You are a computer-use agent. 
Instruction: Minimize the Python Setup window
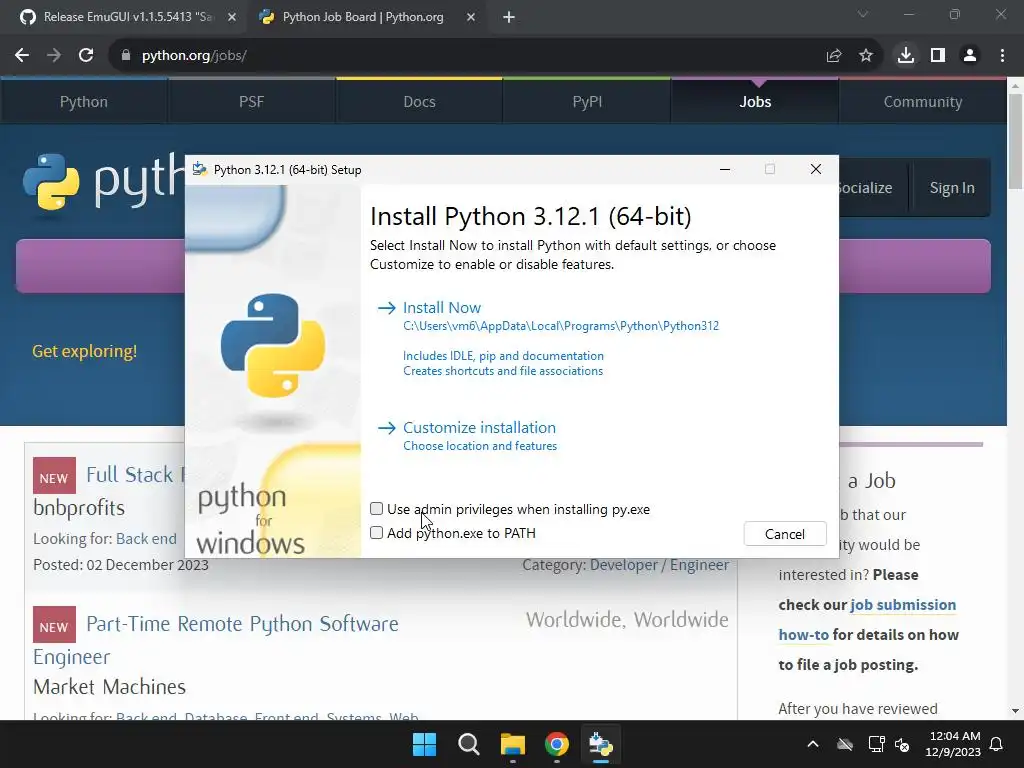point(725,170)
